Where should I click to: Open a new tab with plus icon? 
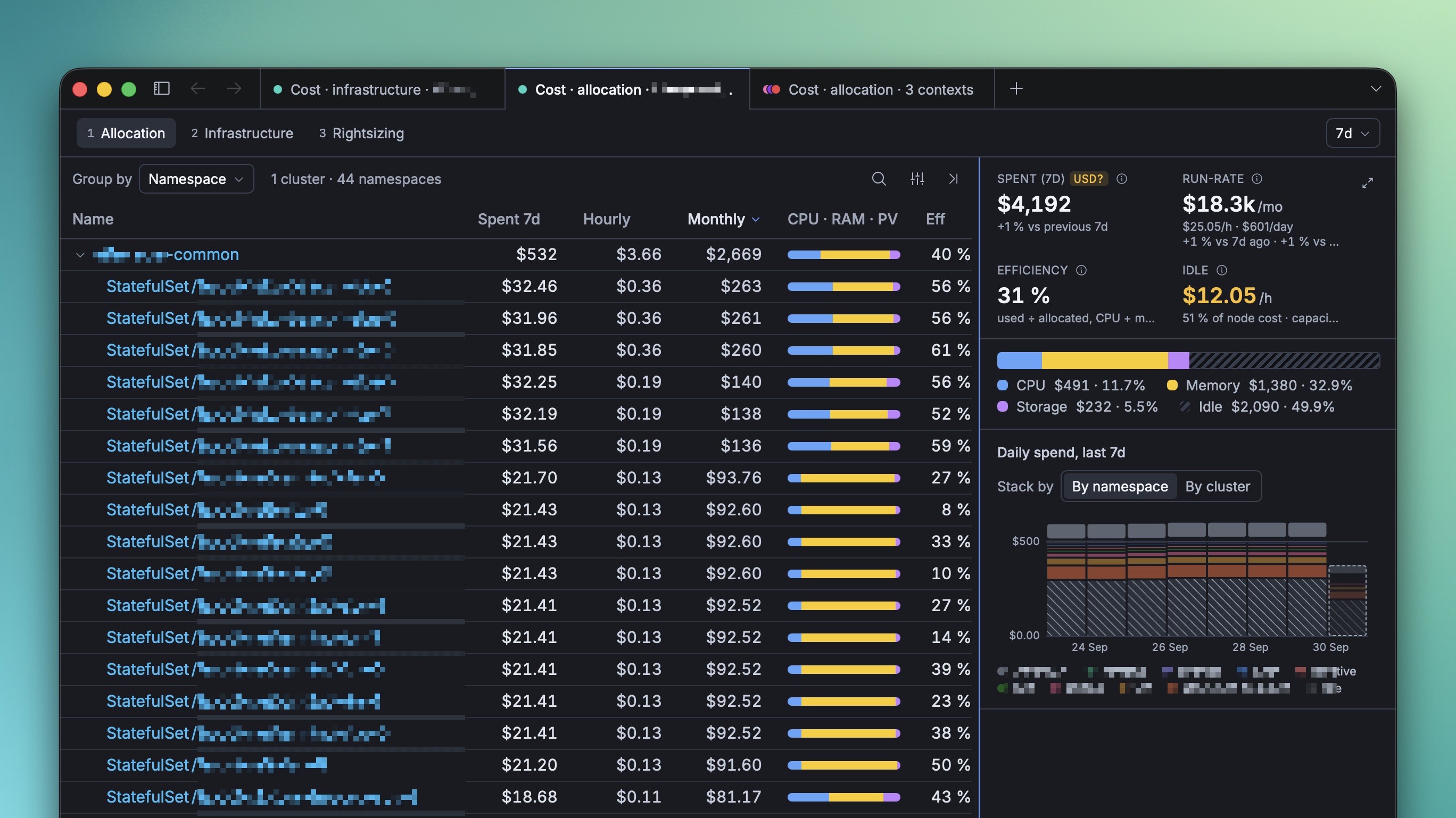coord(1016,89)
